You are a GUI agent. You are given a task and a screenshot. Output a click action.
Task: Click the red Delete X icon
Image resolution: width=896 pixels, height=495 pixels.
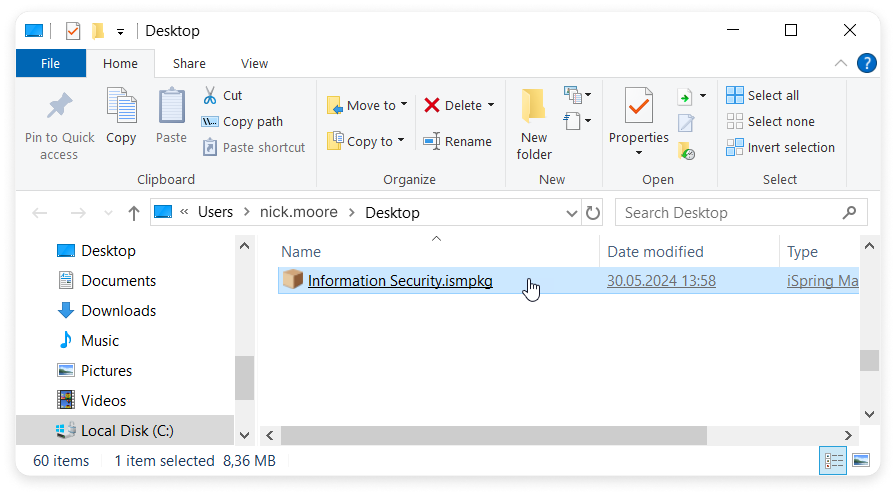click(432, 105)
